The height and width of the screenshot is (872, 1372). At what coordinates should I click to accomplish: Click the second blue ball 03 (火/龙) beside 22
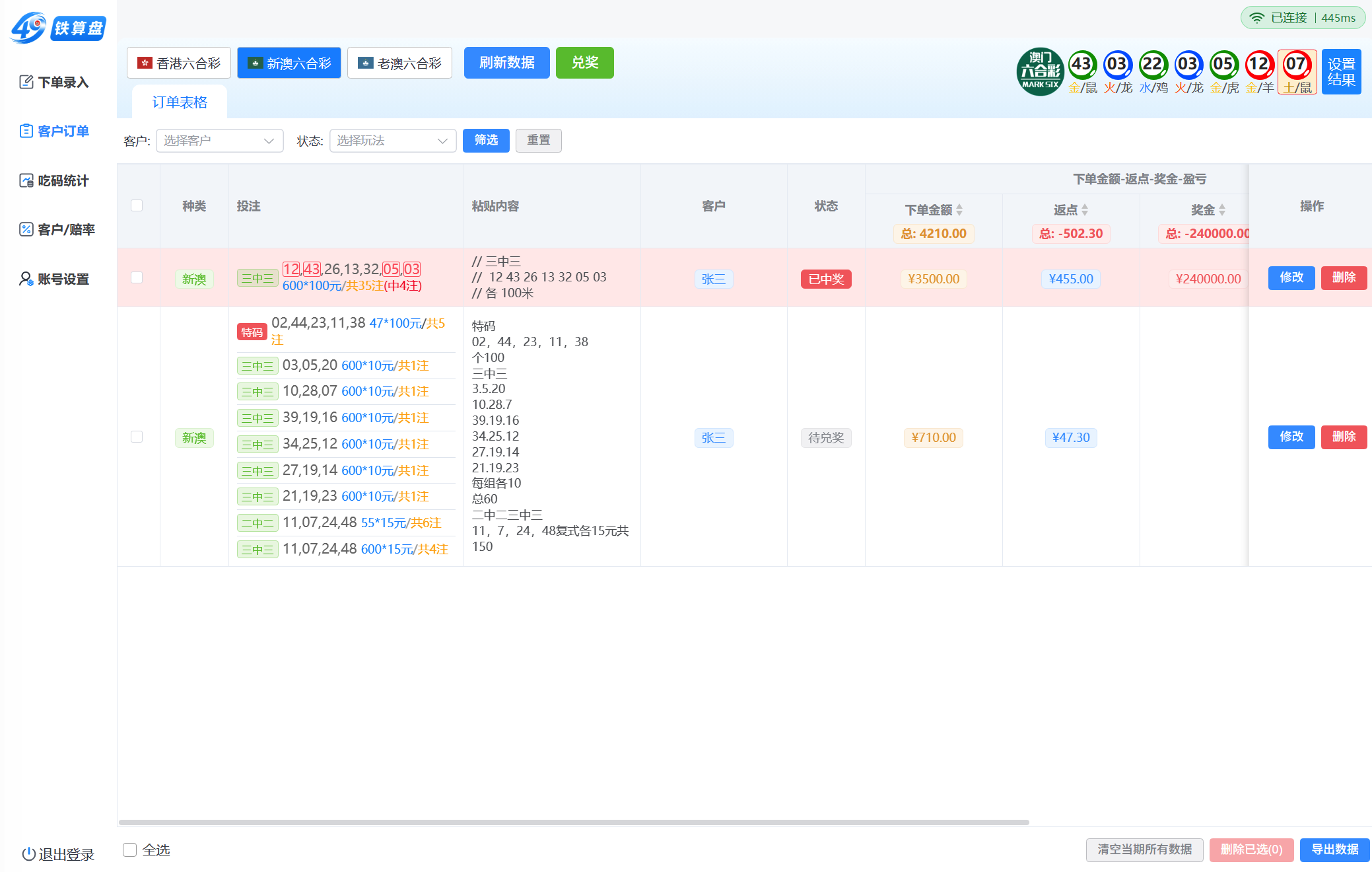pos(1188,64)
